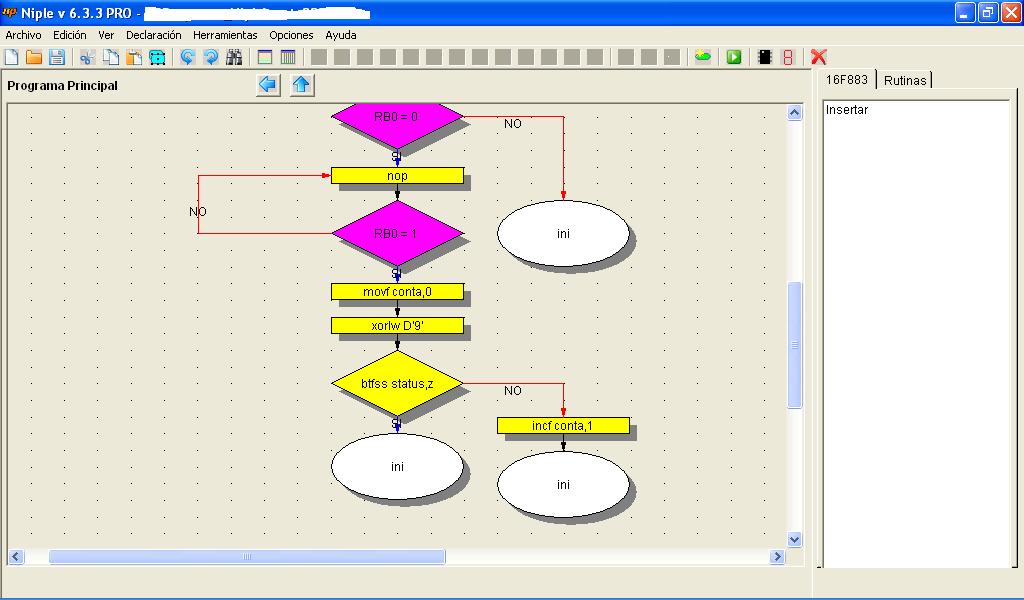Redo with the clockwise blue arrow icon
Image resolution: width=1024 pixels, height=600 pixels.
[x=211, y=57]
